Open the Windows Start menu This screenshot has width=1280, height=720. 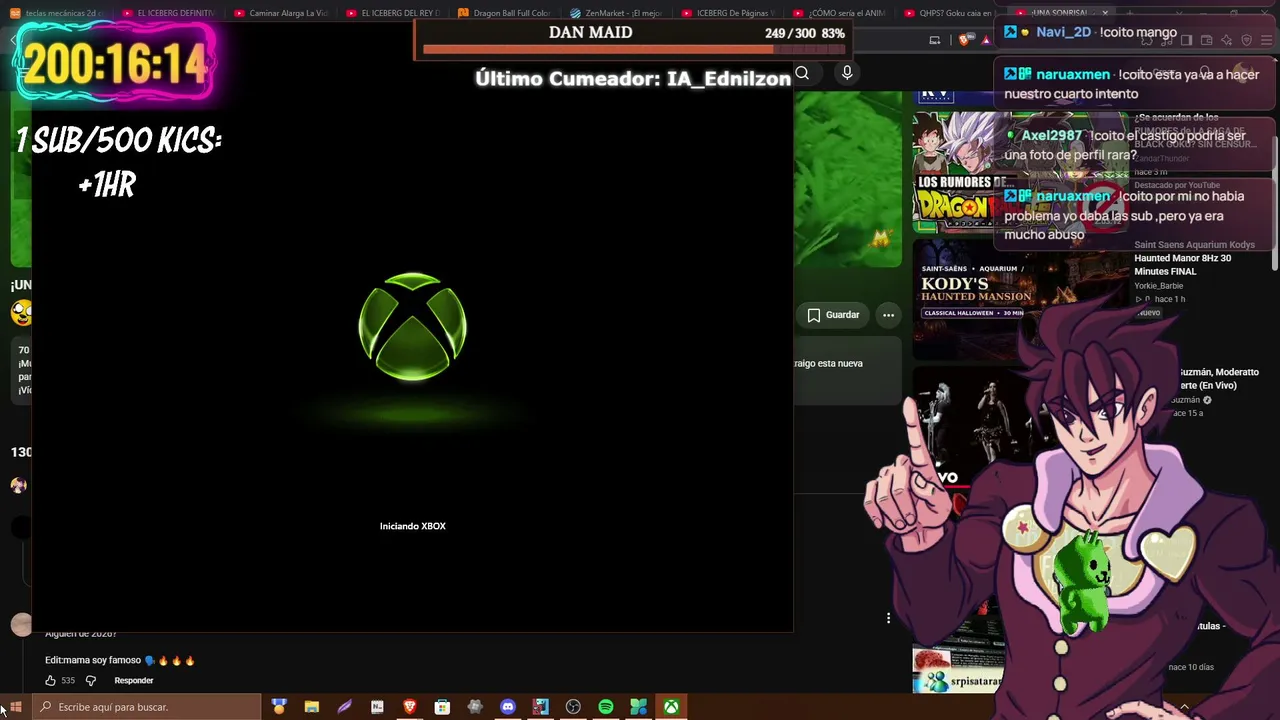(15, 707)
